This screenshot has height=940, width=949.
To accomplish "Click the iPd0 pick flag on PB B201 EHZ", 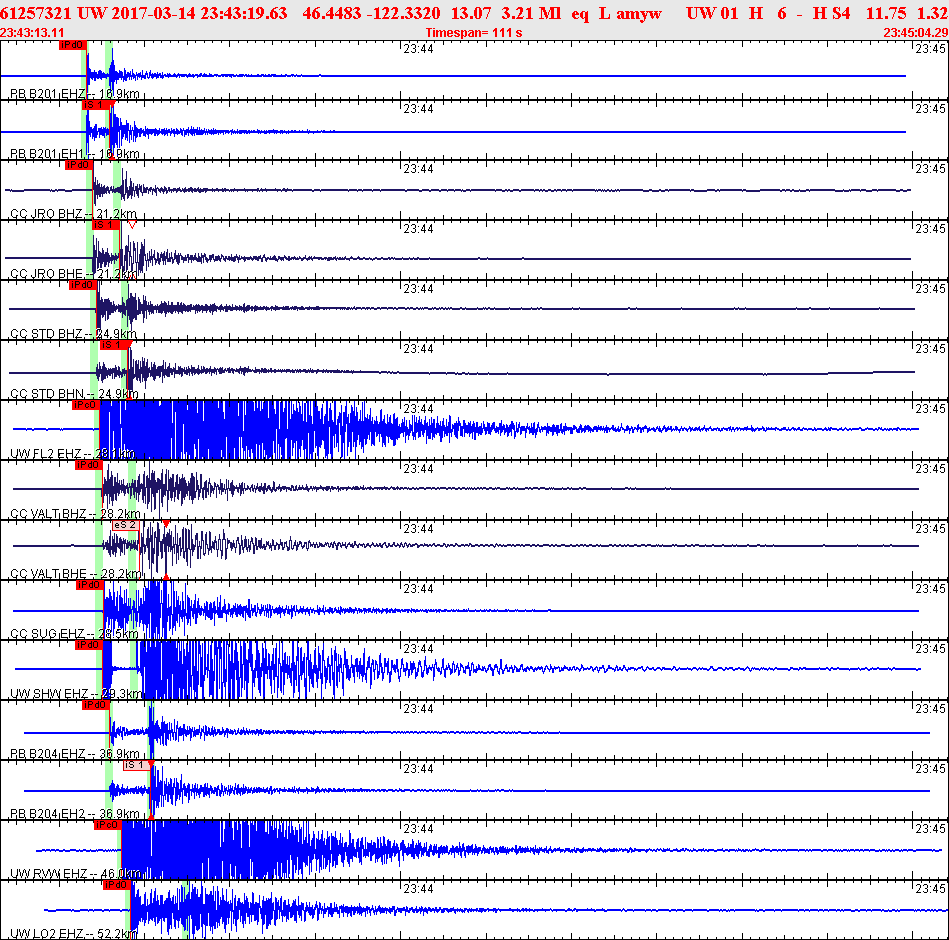I will coord(72,45).
